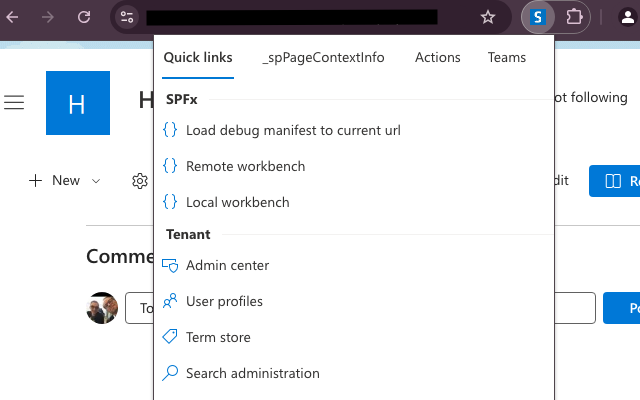Click the SP Editor extension icon
This screenshot has height=400, width=640.
coord(539,17)
